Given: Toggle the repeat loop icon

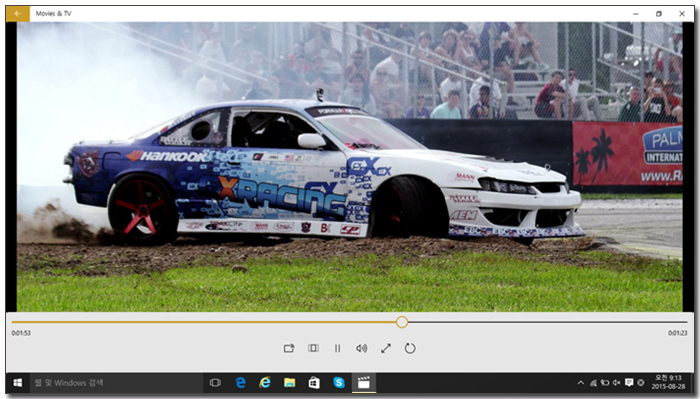Looking at the screenshot, I should tap(410, 348).
